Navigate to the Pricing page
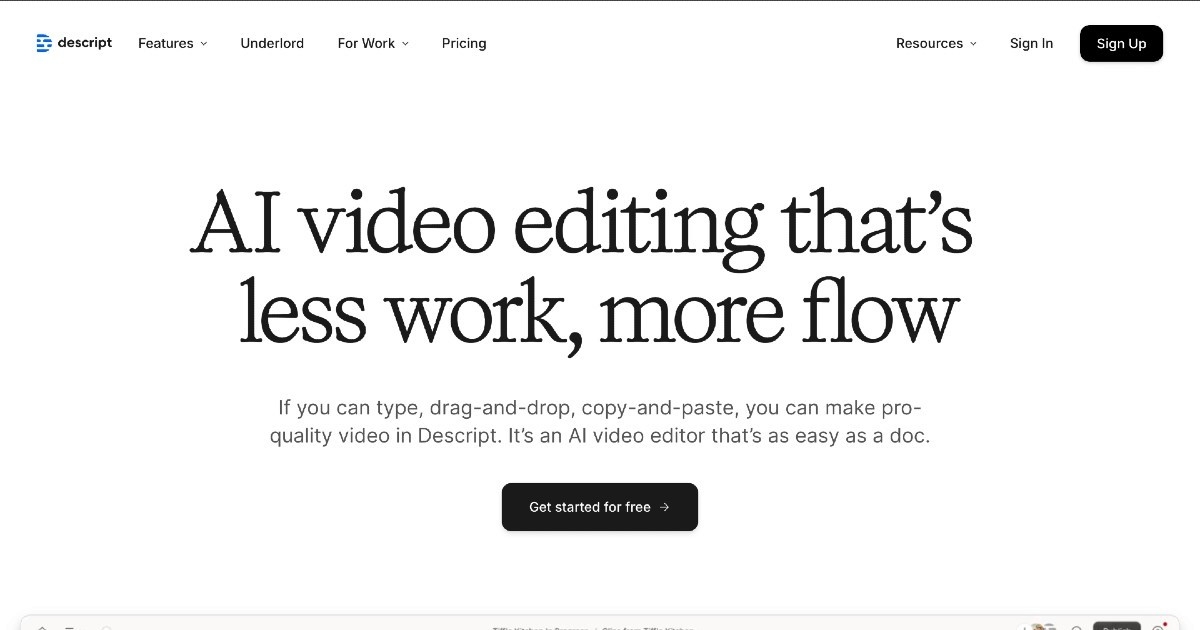This screenshot has height=630, width=1200. (464, 43)
